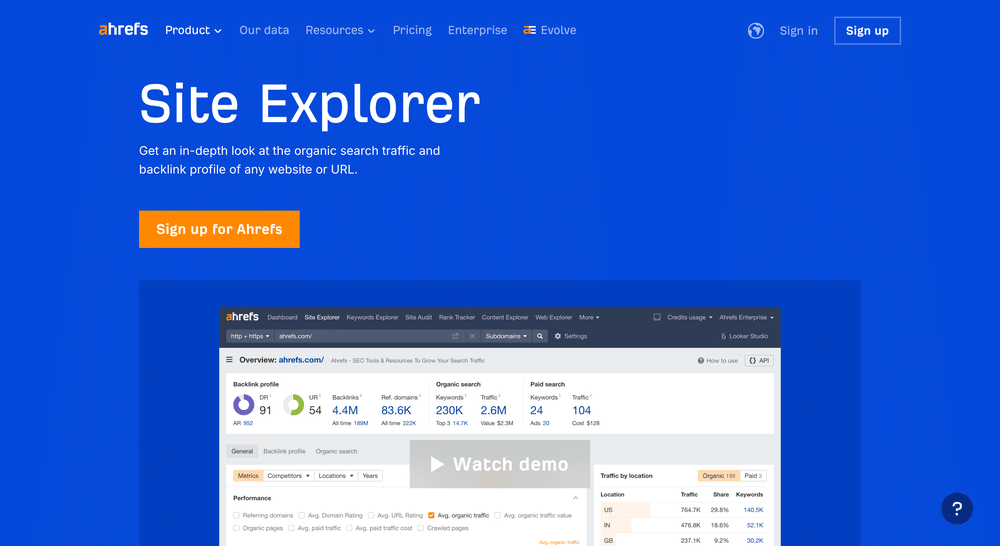Click the How to use help icon
This screenshot has width=1000, height=546.
tap(700, 360)
